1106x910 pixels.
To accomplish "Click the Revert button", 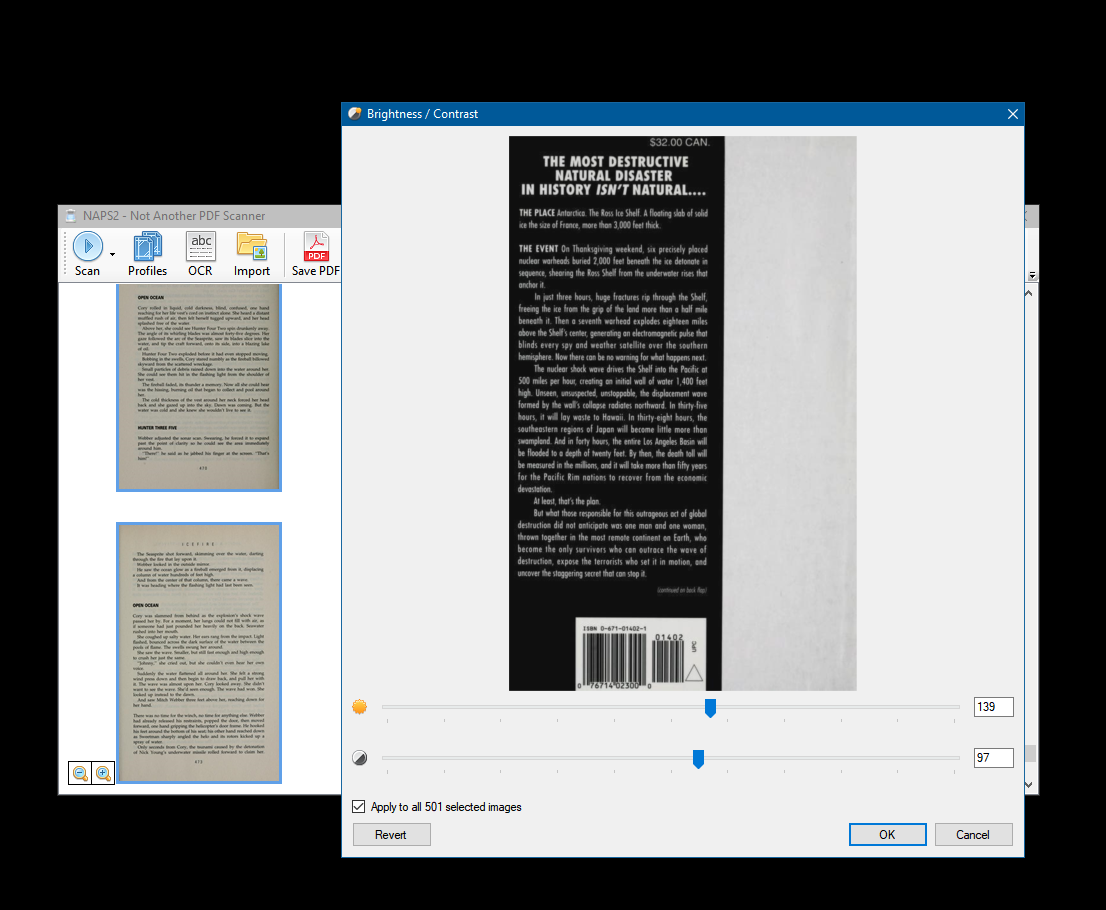I will coord(391,835).
